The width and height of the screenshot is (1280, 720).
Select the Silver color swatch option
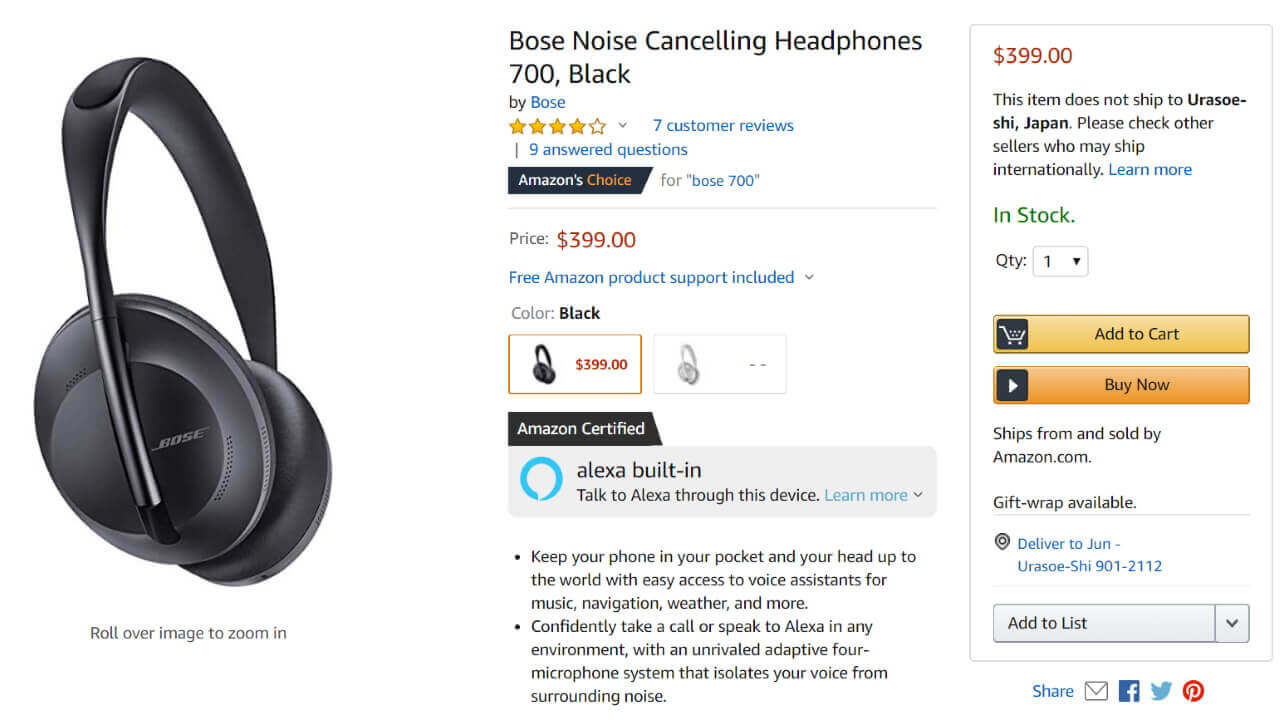(x=719, y=364)
